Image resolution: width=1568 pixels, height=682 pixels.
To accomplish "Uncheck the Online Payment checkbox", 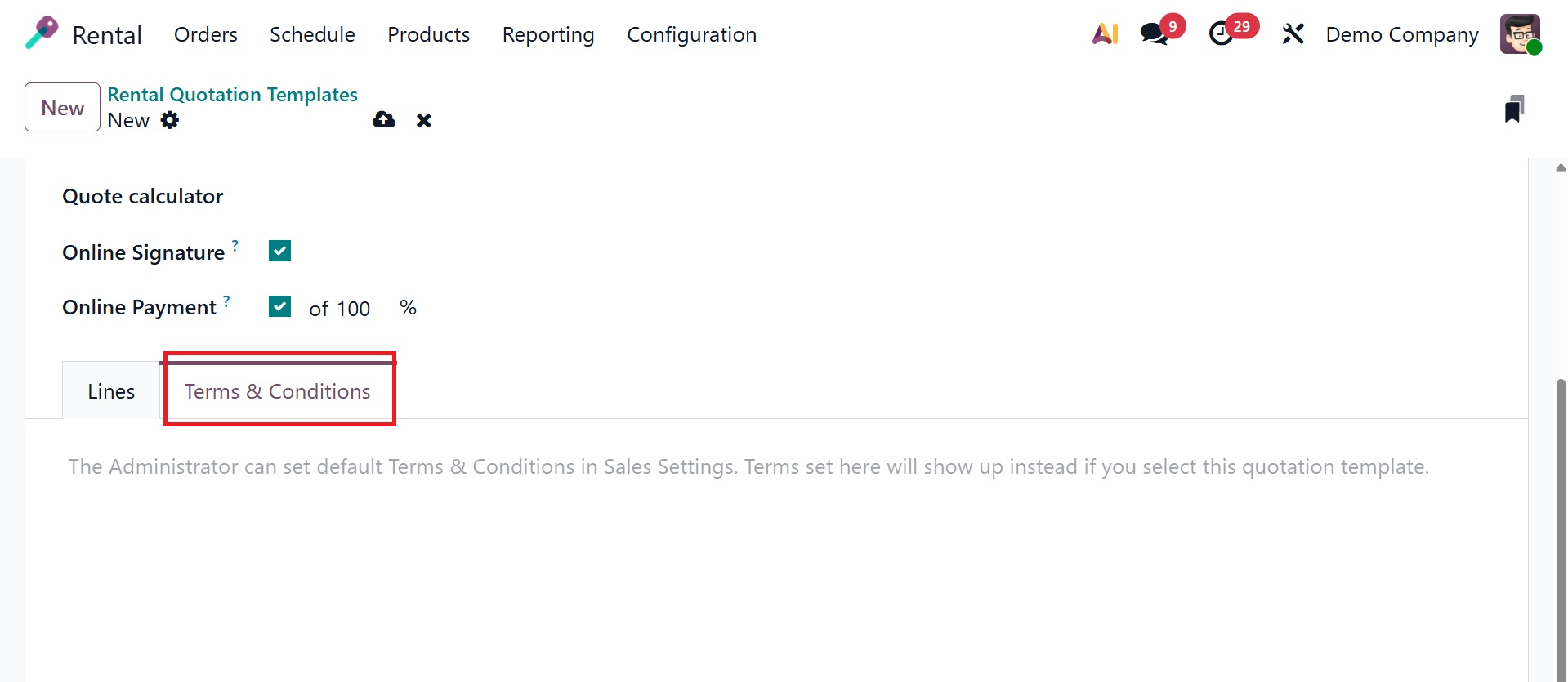I will 279,306.
